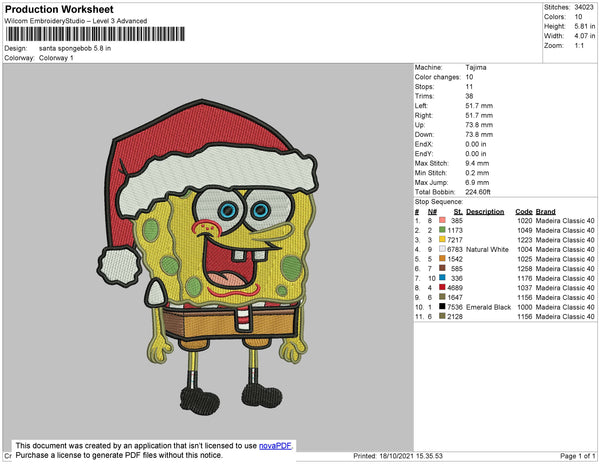The image size is (600, 464).
Task: Click the barcode under the worksheet title
Action: point(95,34)
